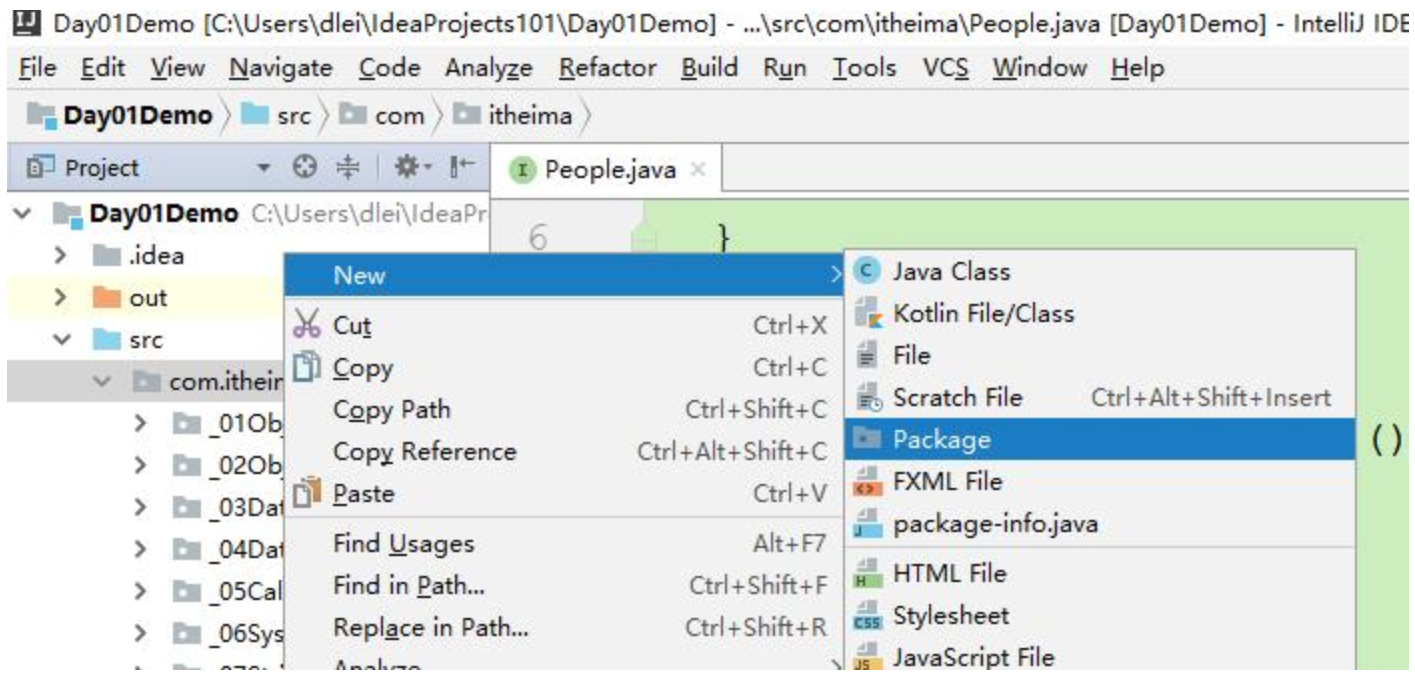Click the HTML File icon
The width and height of the screenshot is (1415, 674).
tap(868, 574)
